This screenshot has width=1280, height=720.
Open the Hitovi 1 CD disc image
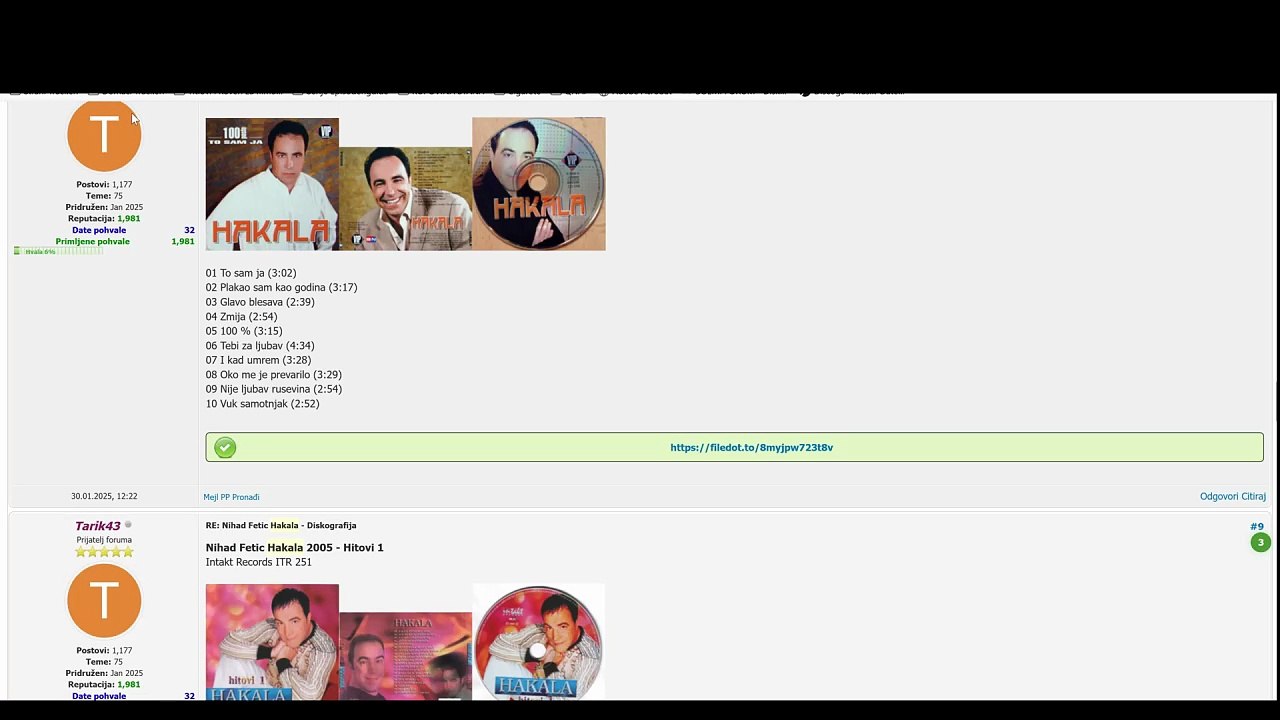pyautogui.click(x=539, y=642)
